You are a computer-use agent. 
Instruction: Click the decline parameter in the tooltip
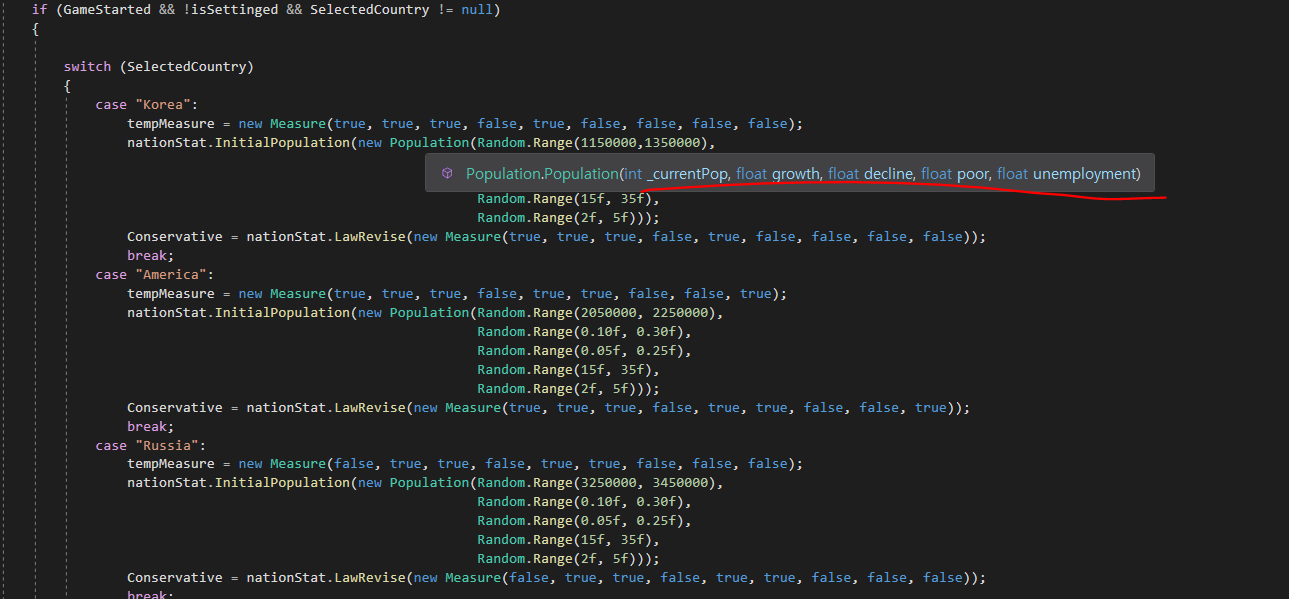coord(889,174)
